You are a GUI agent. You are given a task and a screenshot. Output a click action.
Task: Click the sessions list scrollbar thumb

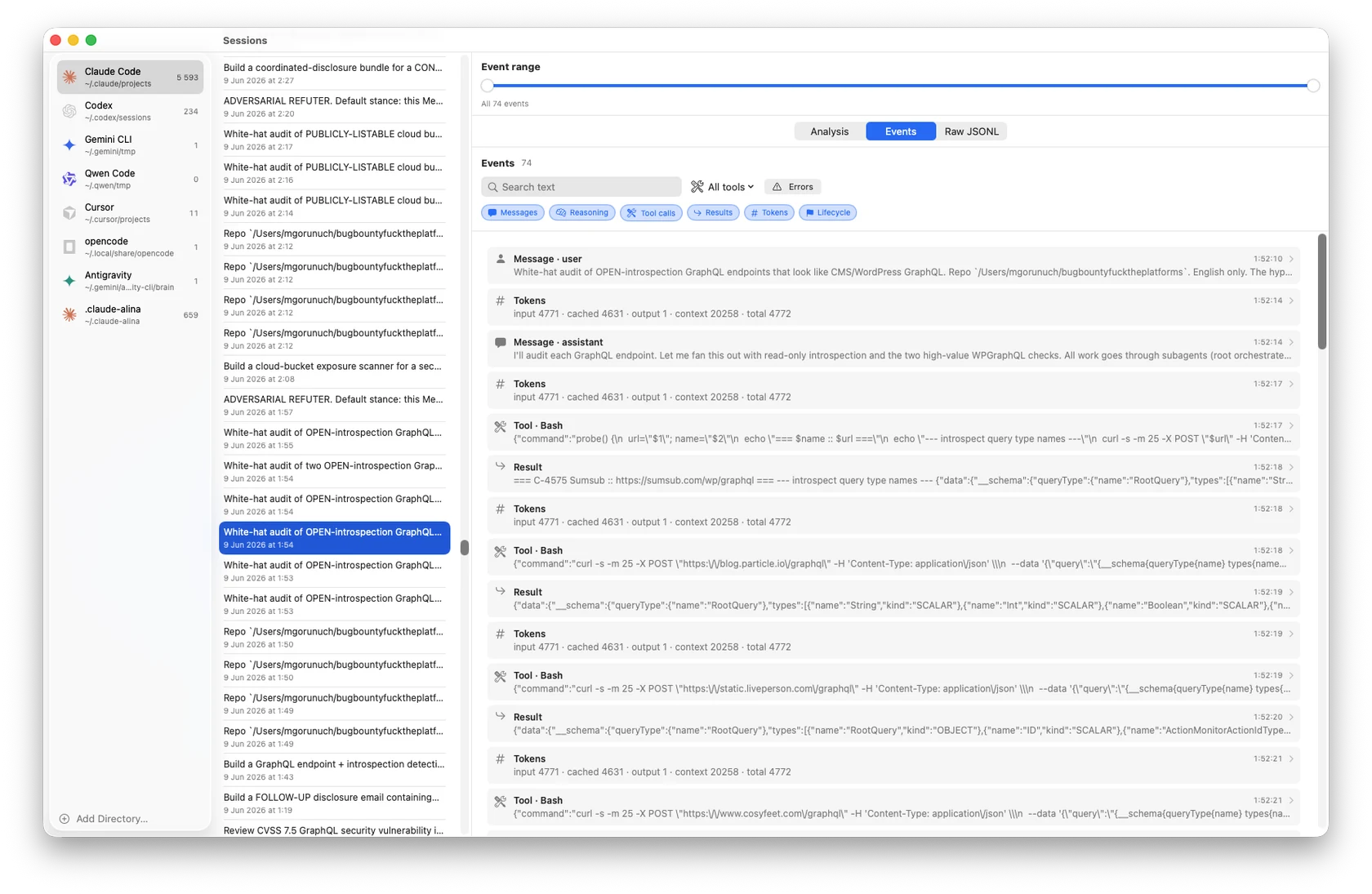click(x=465, y=547)
